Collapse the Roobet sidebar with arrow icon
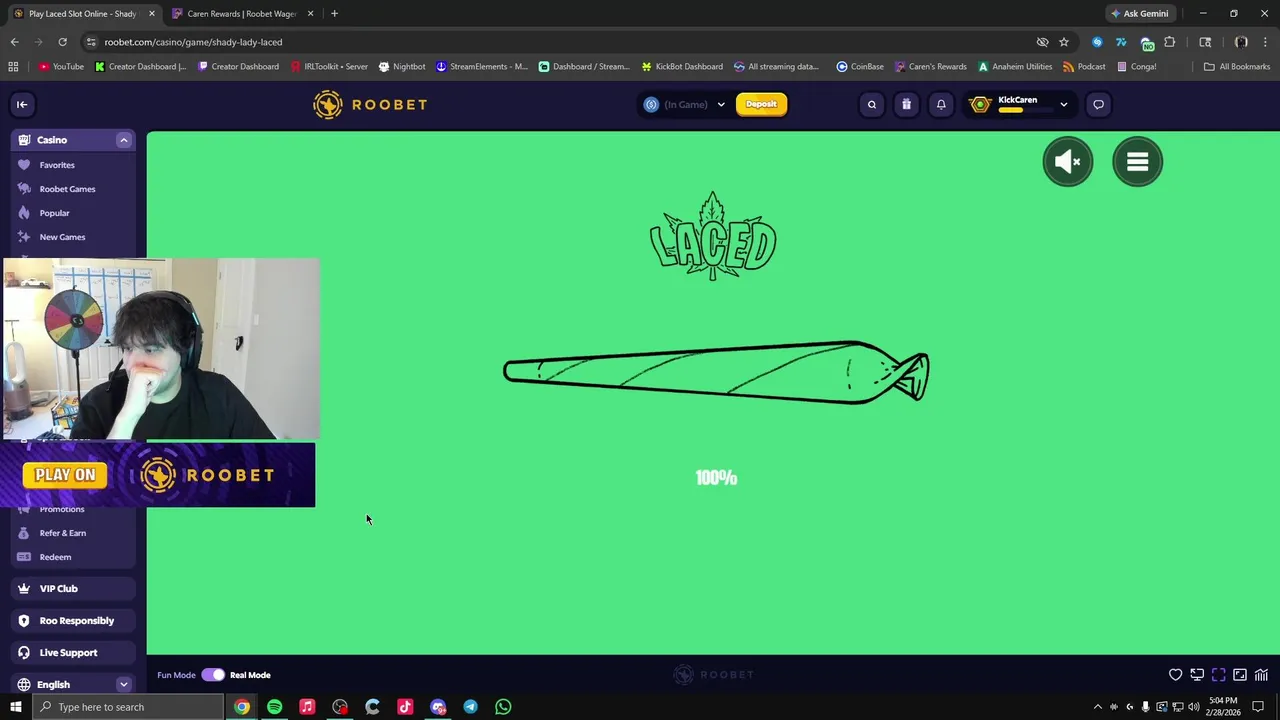The height and width of the screenshot is (720, 1280). [22, 104]
